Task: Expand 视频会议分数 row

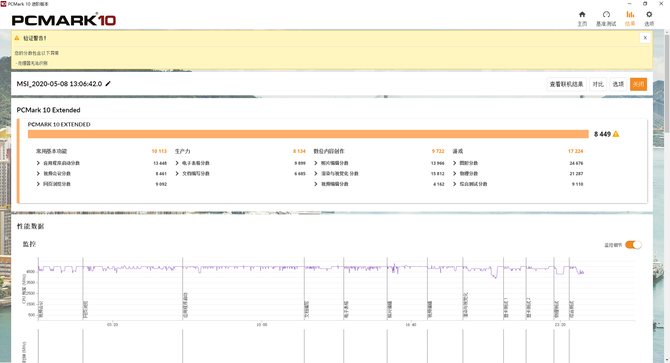Action: [38, 173]
